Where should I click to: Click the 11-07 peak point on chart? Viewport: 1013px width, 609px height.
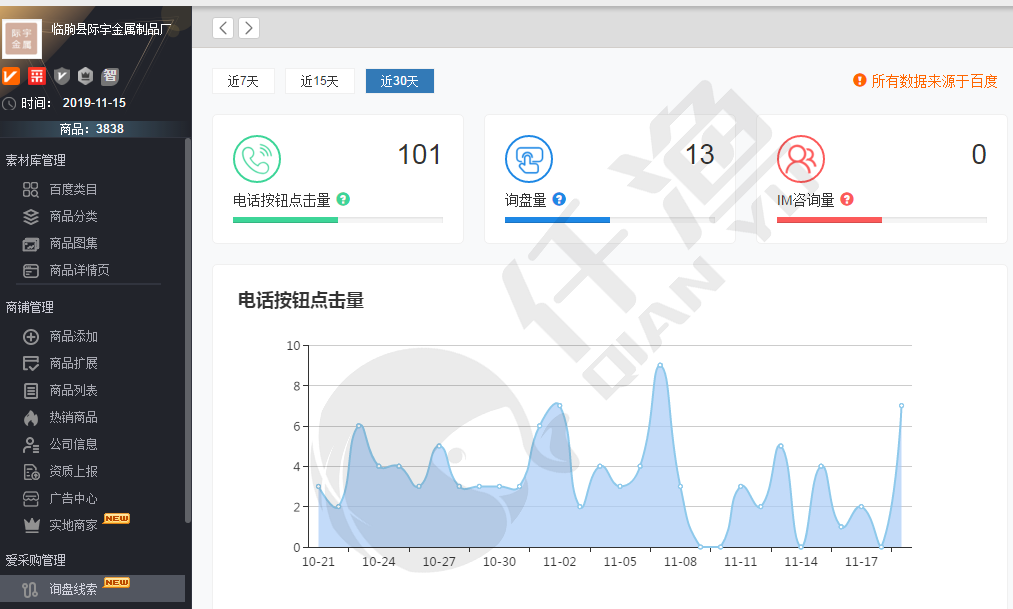(x=660, y=365)
